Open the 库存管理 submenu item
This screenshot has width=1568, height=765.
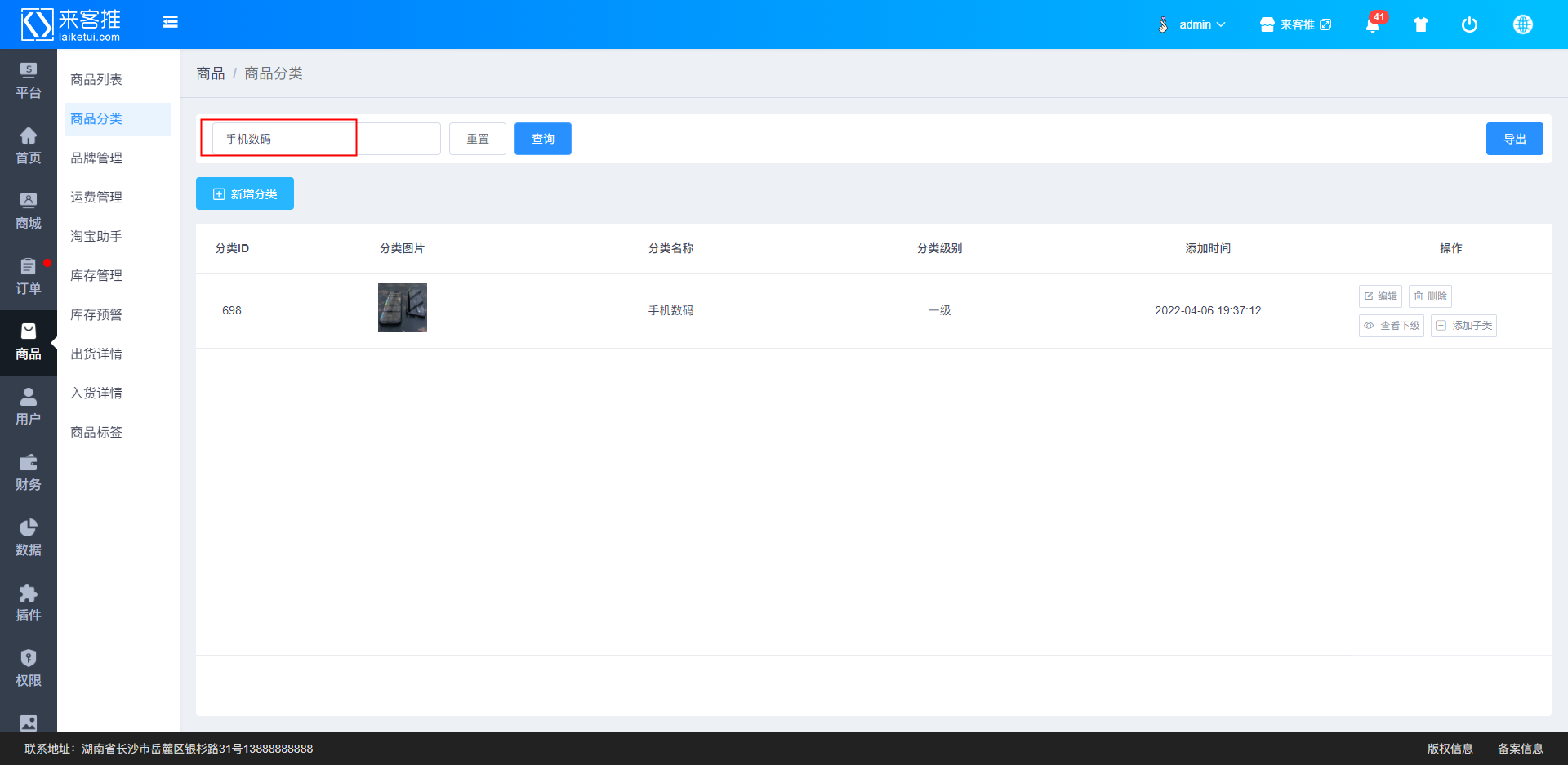[118, 275]
